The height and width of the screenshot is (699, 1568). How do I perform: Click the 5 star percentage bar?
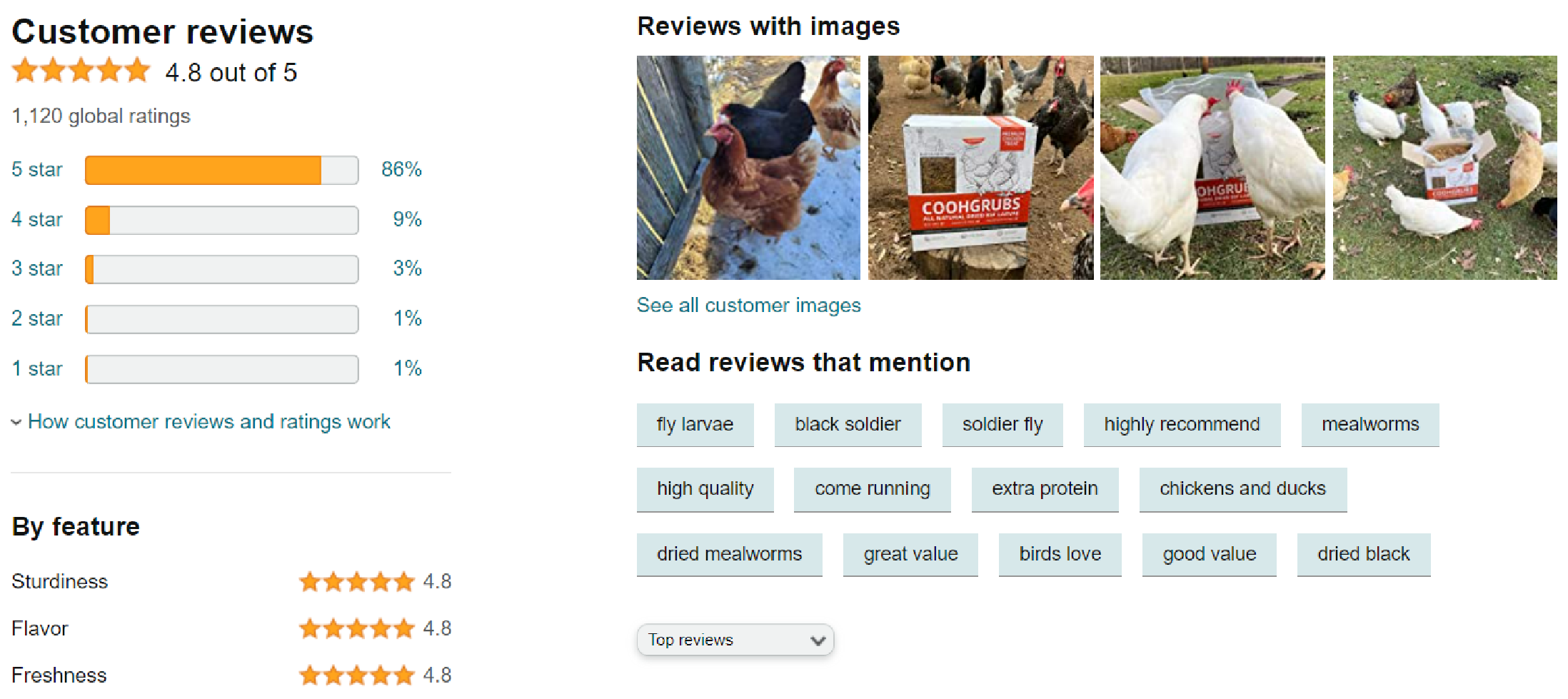pos(221,170)
